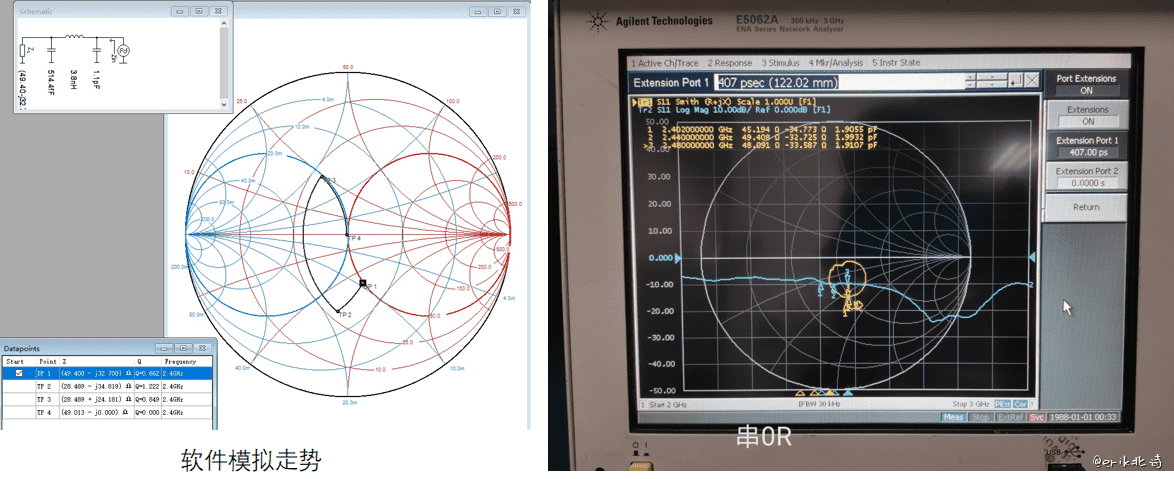This screenshot has width=1174, height=479.
Task: Open the 5 Instr State menu
Action: (895, 63)
